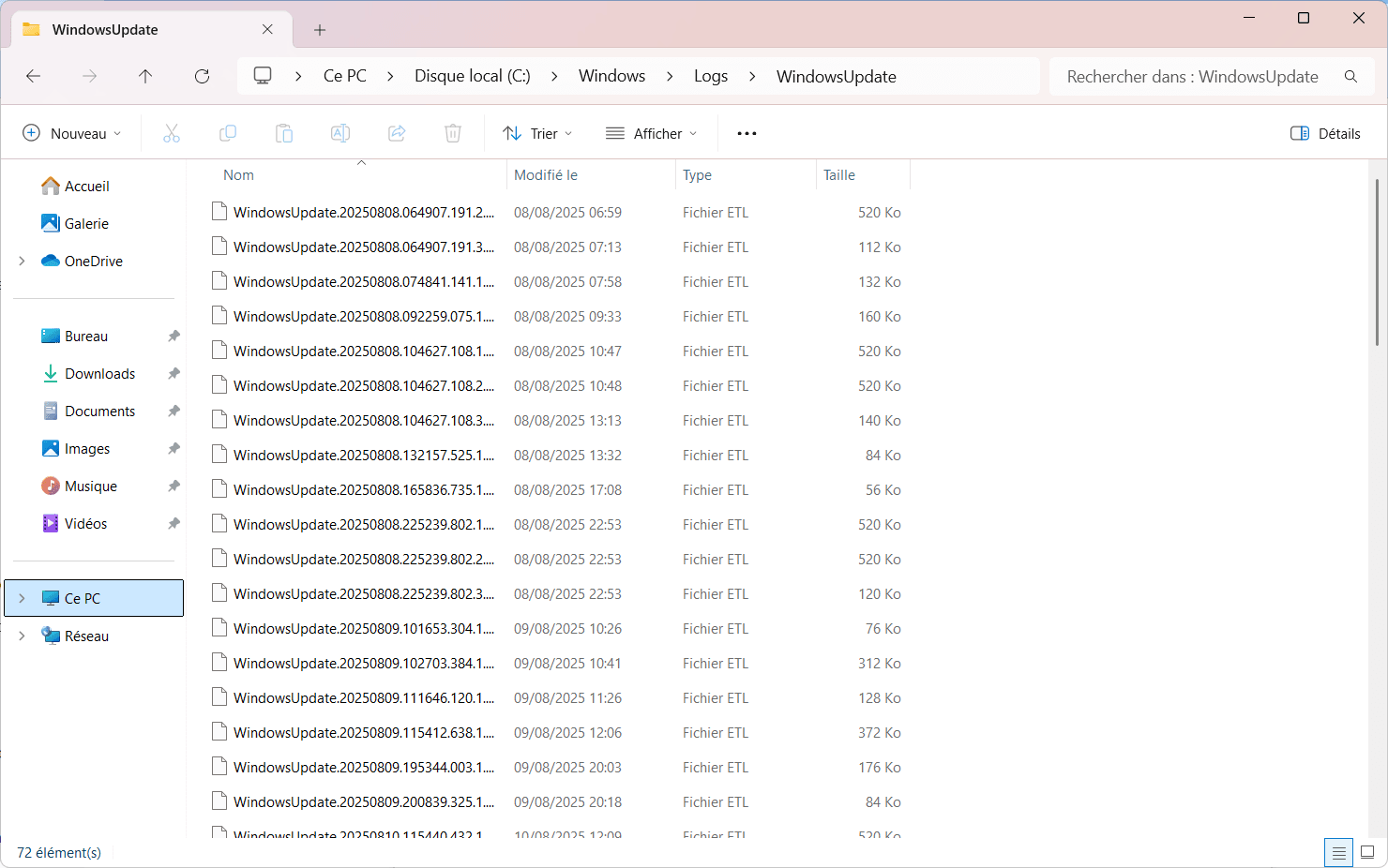1388x868 pixels.
Task: Navigate to Windows breadcrumb segment
Action: (x=612, y=76)
